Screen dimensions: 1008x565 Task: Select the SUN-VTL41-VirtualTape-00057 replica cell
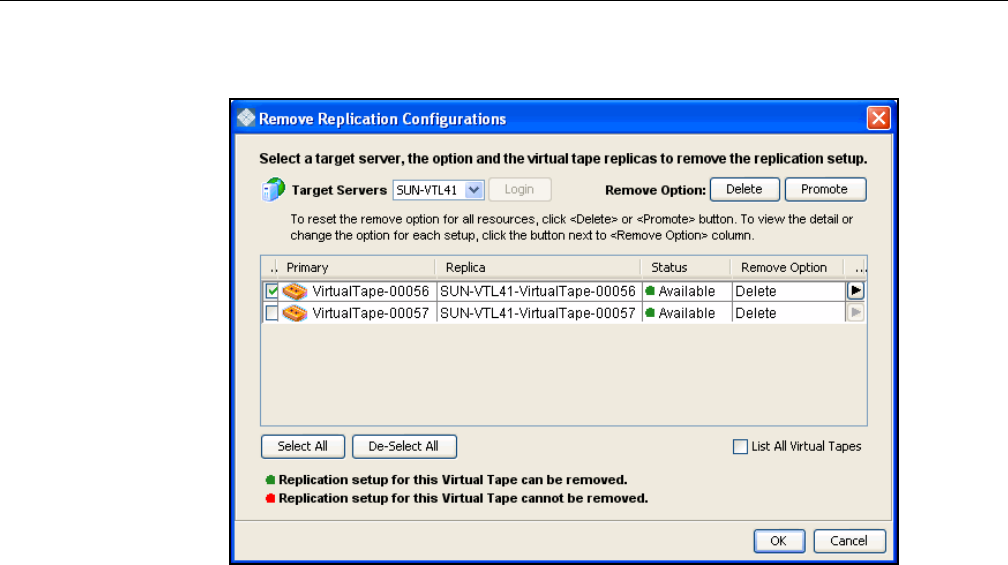click(537, 313)
